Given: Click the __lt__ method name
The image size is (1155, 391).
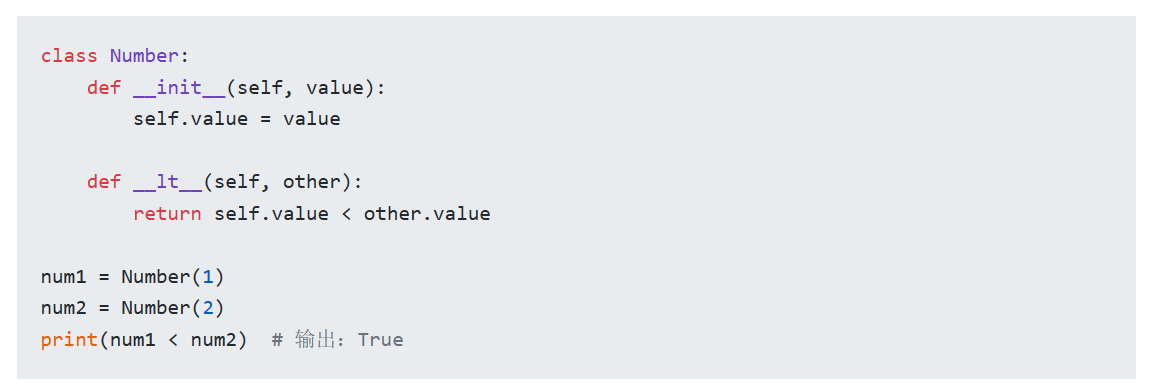Looking at the screenshot, I should point(168,183).
